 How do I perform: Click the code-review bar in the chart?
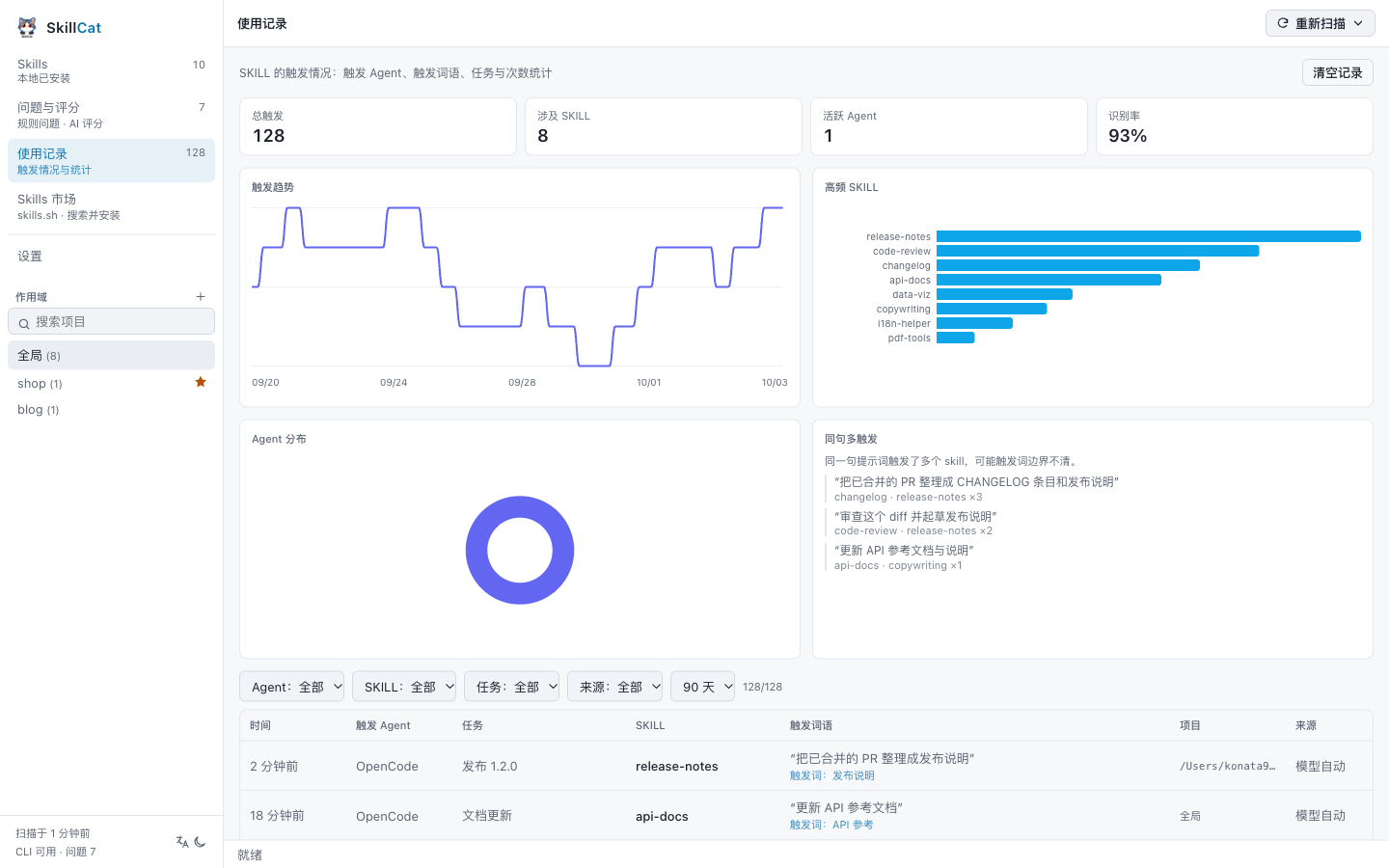1098,251
